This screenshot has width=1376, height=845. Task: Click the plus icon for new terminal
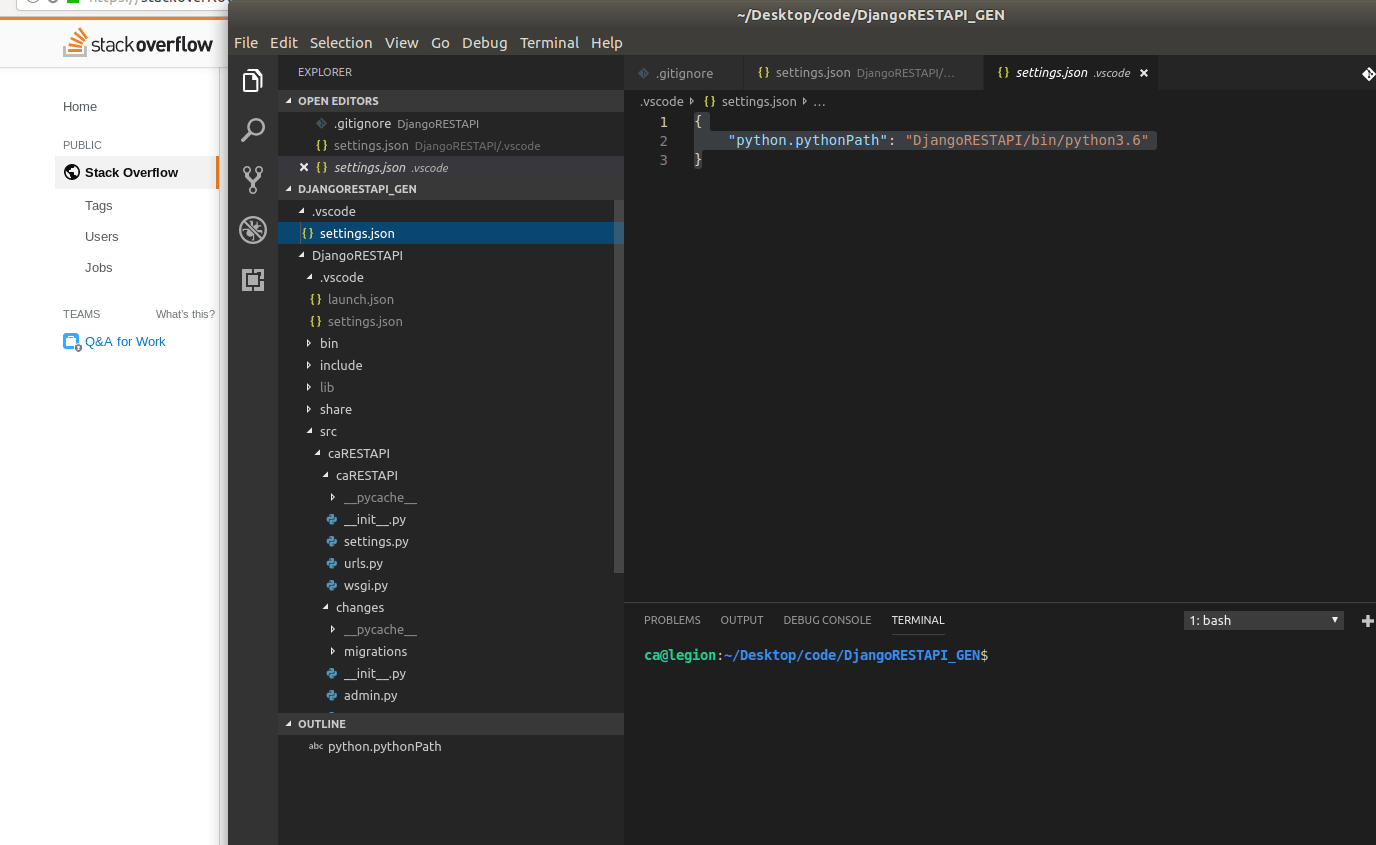[1367, 621]
